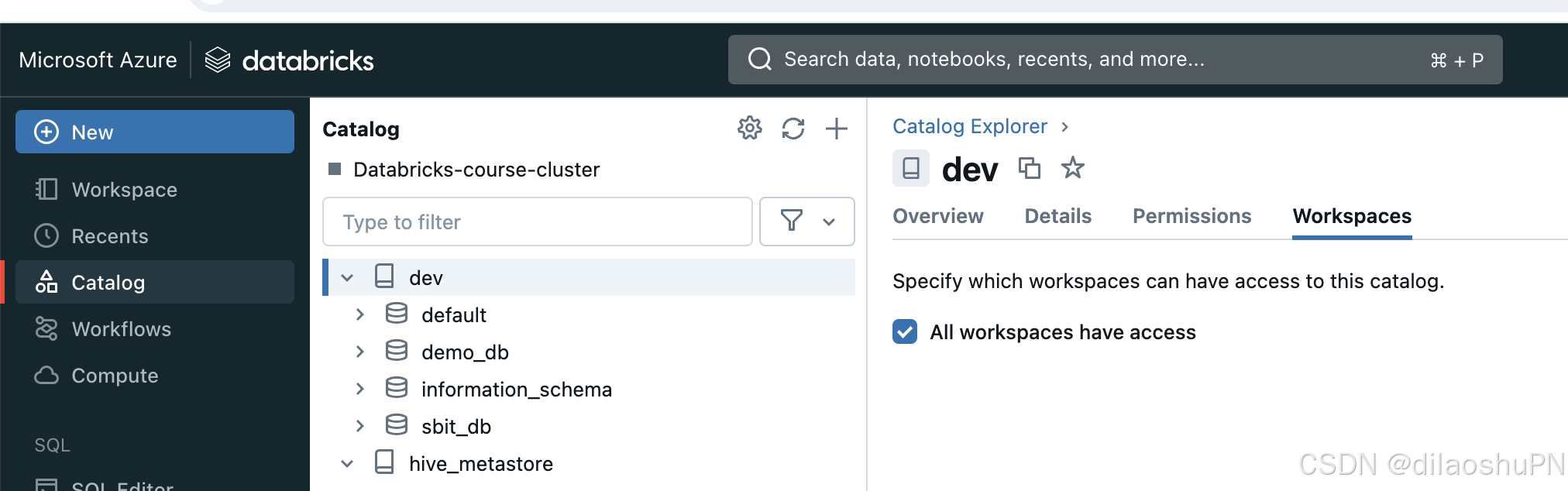Refresh the catalog list
This screenshot has height=491, width=1568.
coord(793,129)
